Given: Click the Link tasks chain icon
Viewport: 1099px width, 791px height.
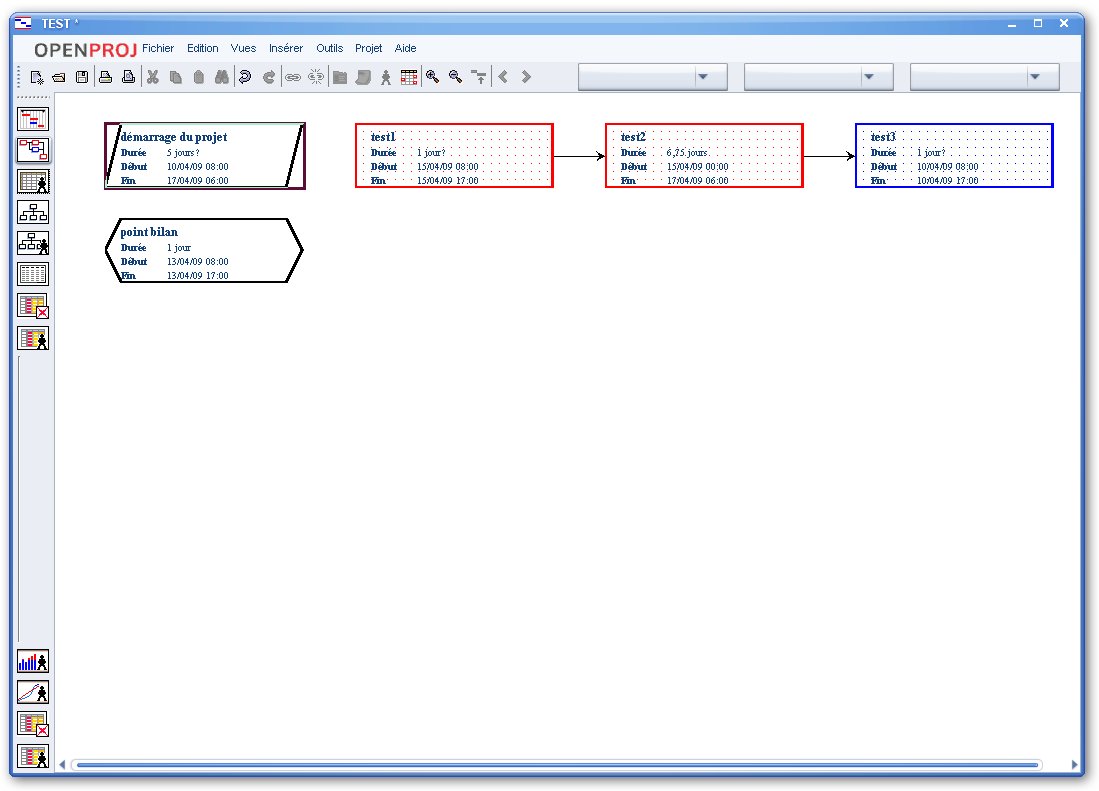Looking at the screenshot, I should pos(293,77).
